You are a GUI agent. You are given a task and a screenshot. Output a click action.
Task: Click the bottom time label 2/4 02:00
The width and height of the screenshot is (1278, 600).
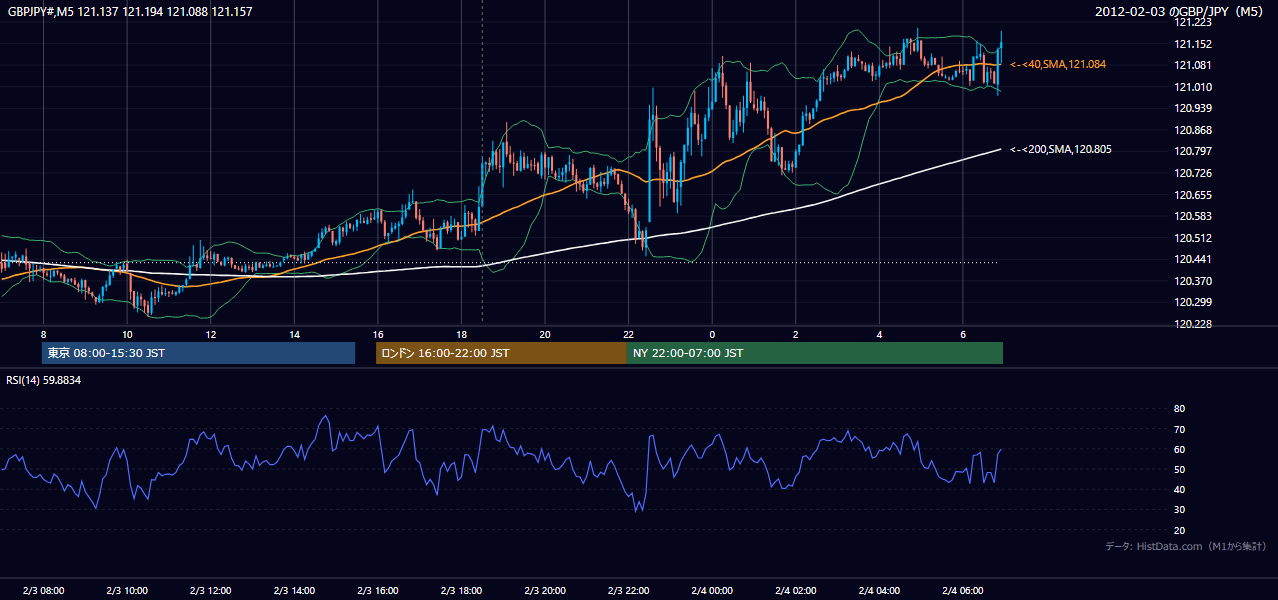(x=796, y=590)
